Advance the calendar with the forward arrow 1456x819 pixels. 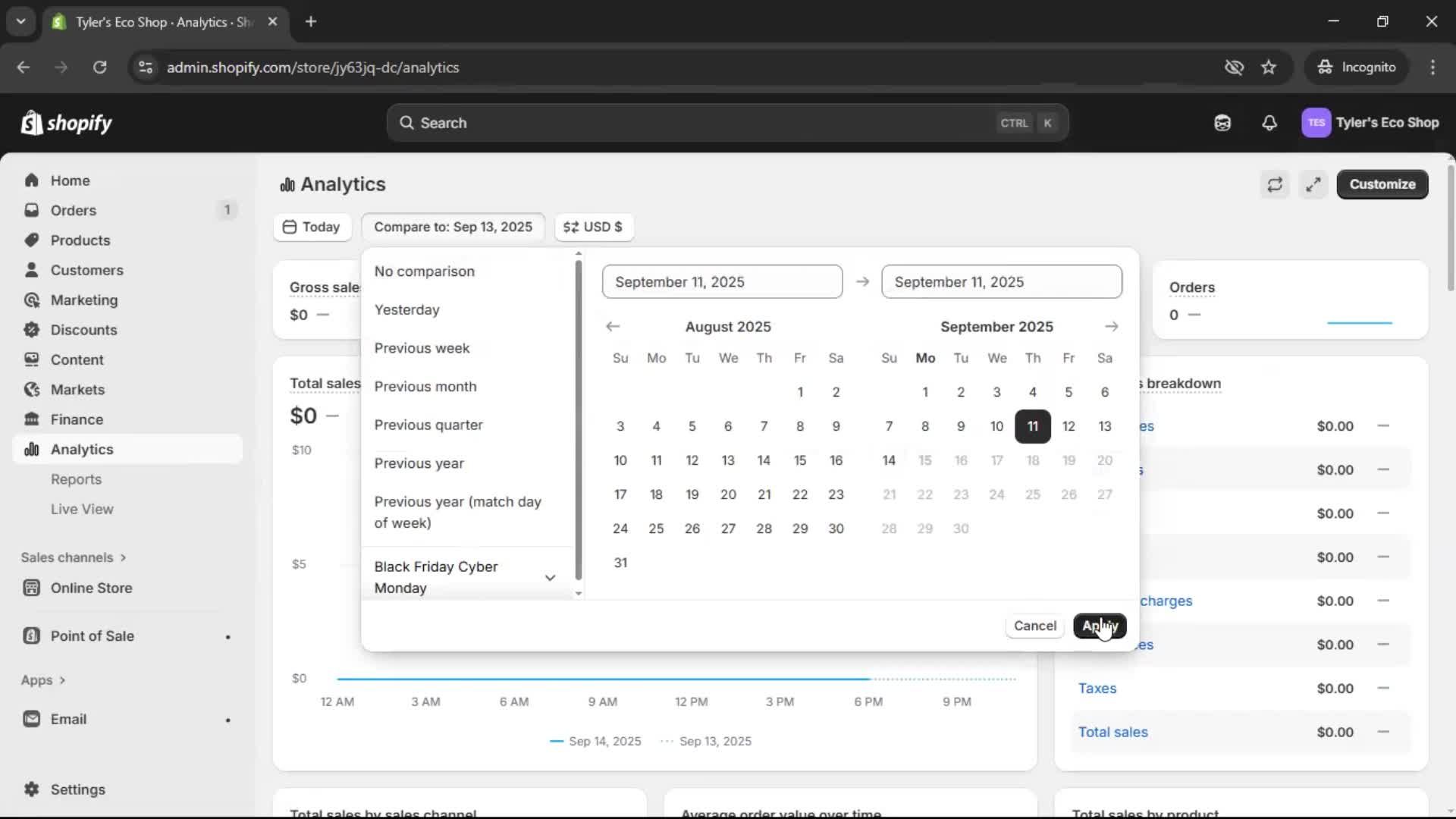tap(1112, 326)
